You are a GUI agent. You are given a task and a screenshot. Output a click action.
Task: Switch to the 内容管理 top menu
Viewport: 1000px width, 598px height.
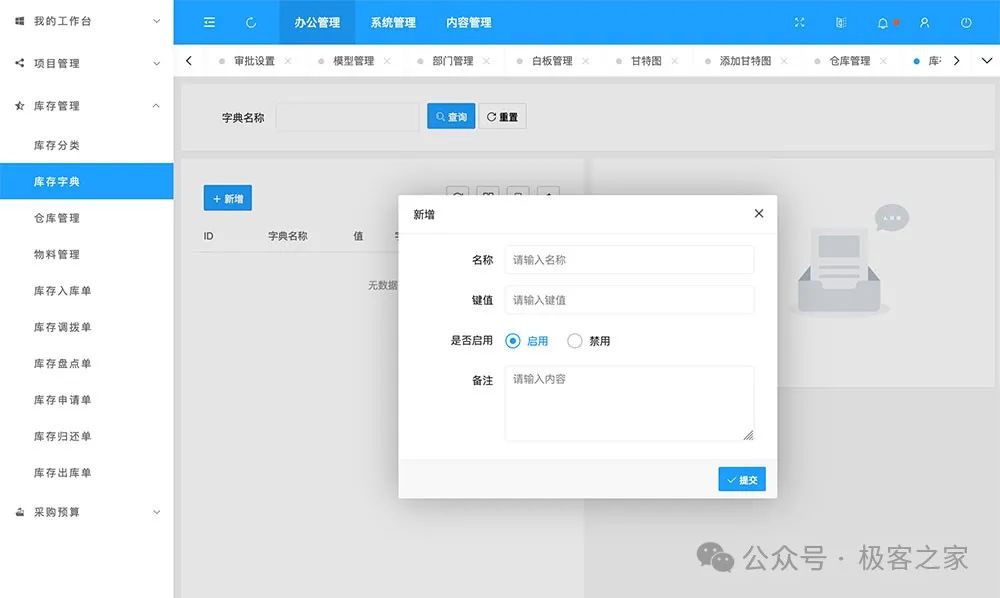pyautogui.click(x=469, y=22)
